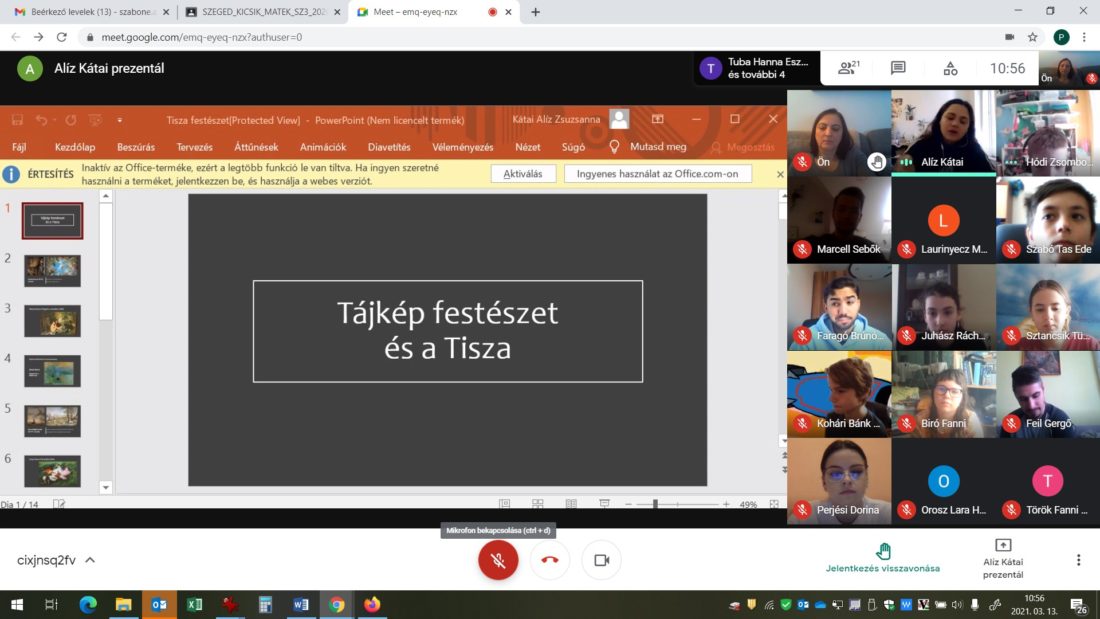The image size is (1100, 619).
Task: Expand the quick access toolbar dropdown
Action: tap(119, 120)
